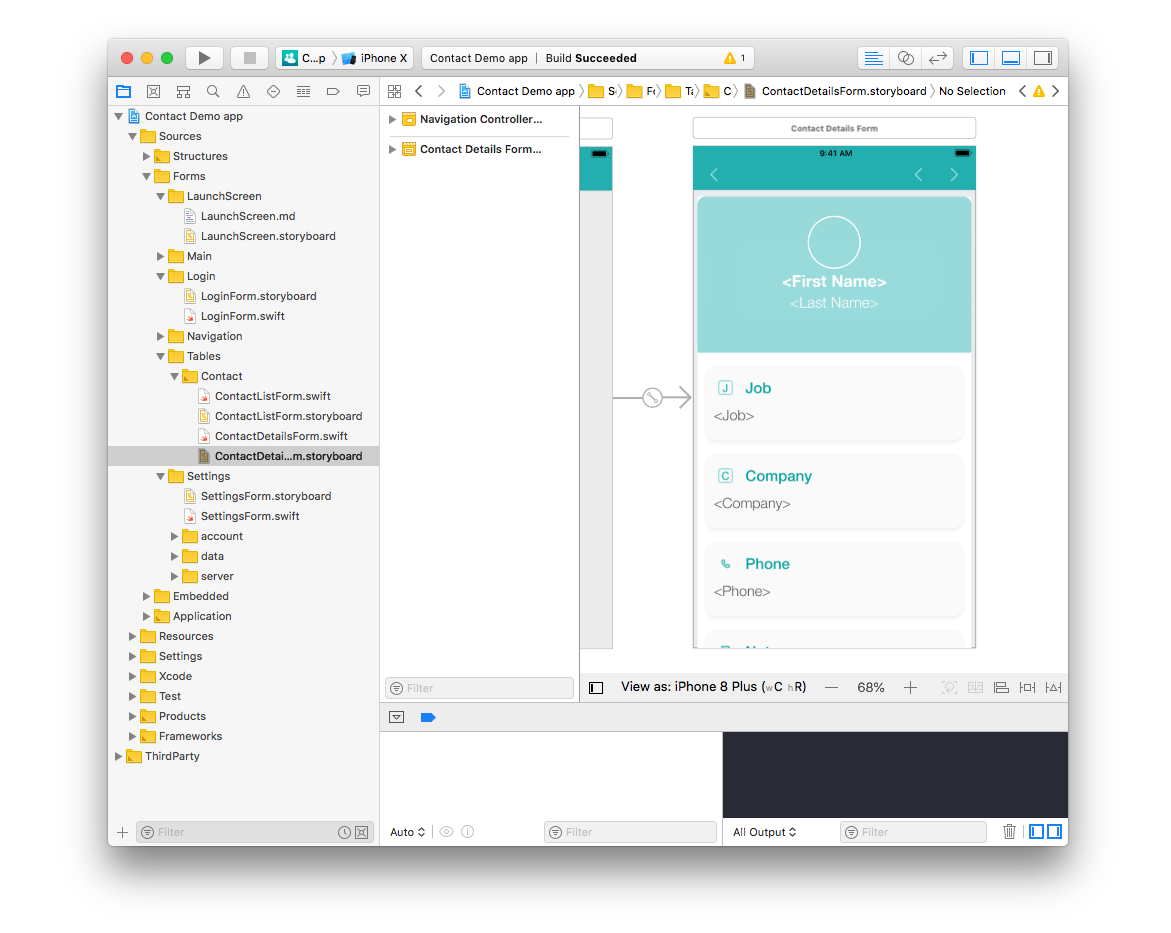1171x933 pixels.
Task: Open the Report navigator
Action: (x=363, y=91)
